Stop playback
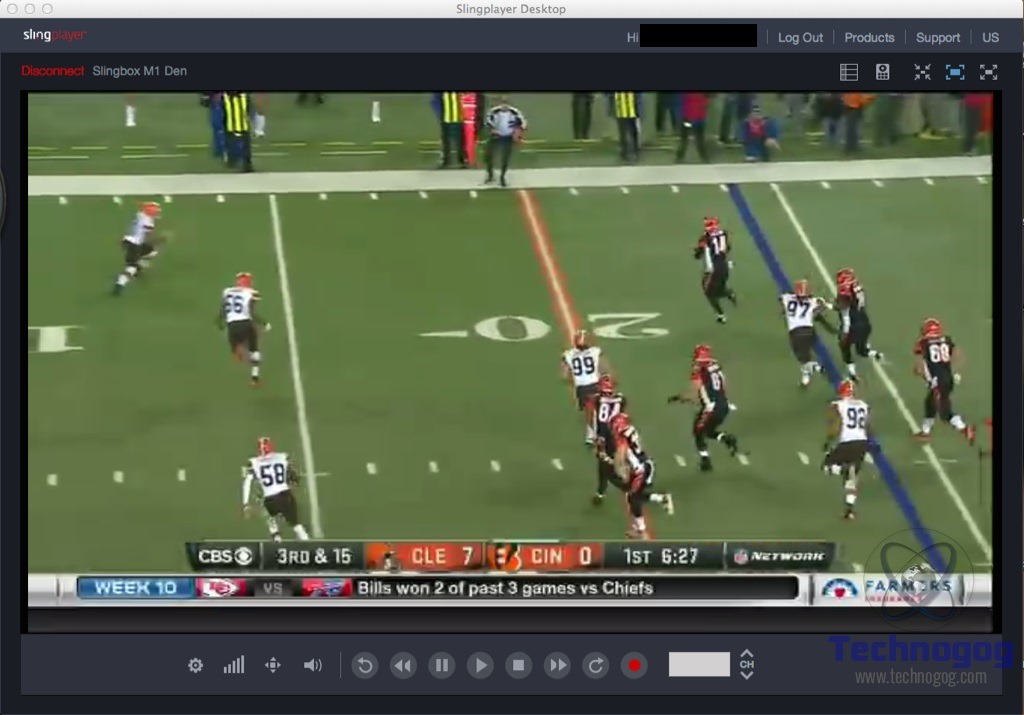 tap(519, 665)
